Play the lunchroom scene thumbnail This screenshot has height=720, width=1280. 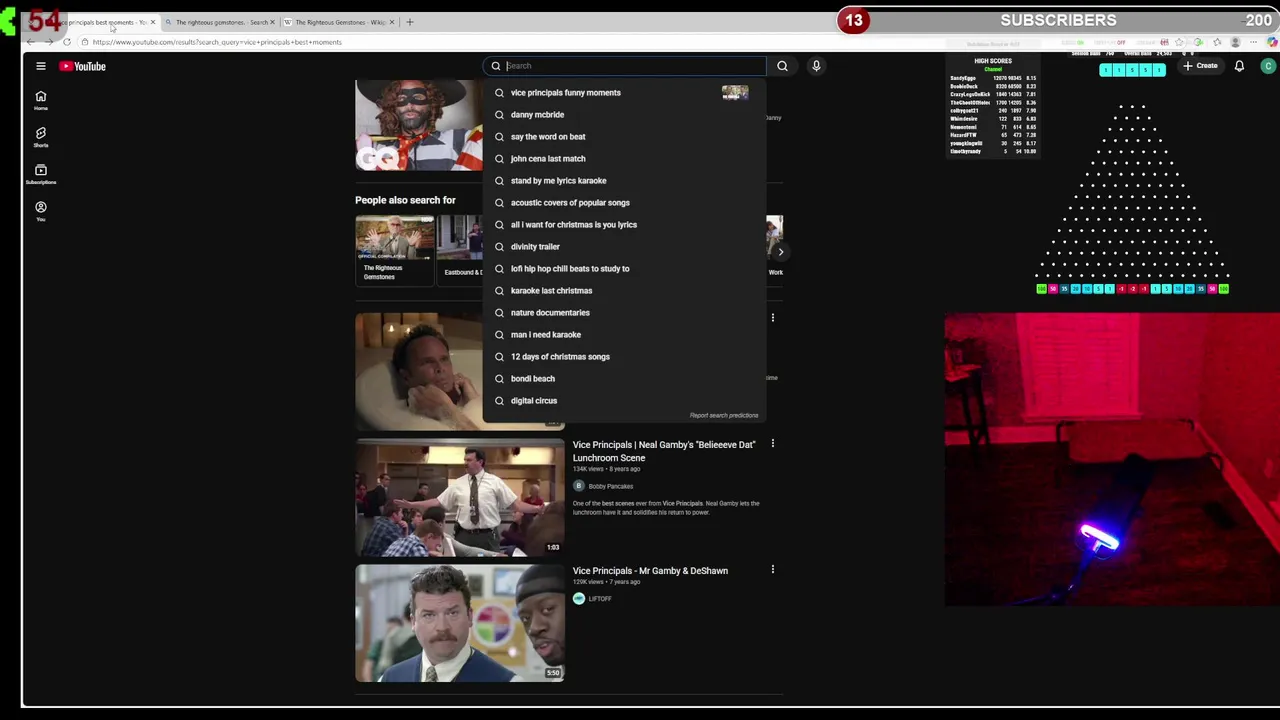coord(460,497)
